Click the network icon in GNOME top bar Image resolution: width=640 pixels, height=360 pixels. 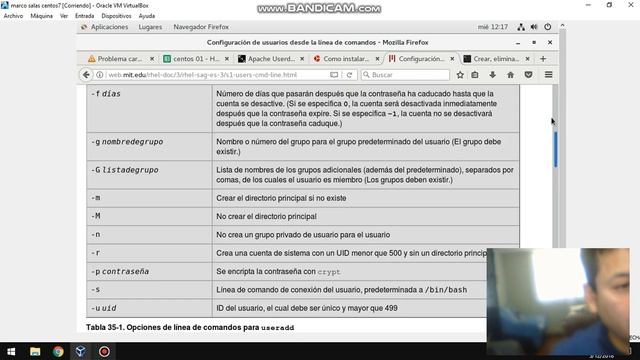(x=521, y=27)
